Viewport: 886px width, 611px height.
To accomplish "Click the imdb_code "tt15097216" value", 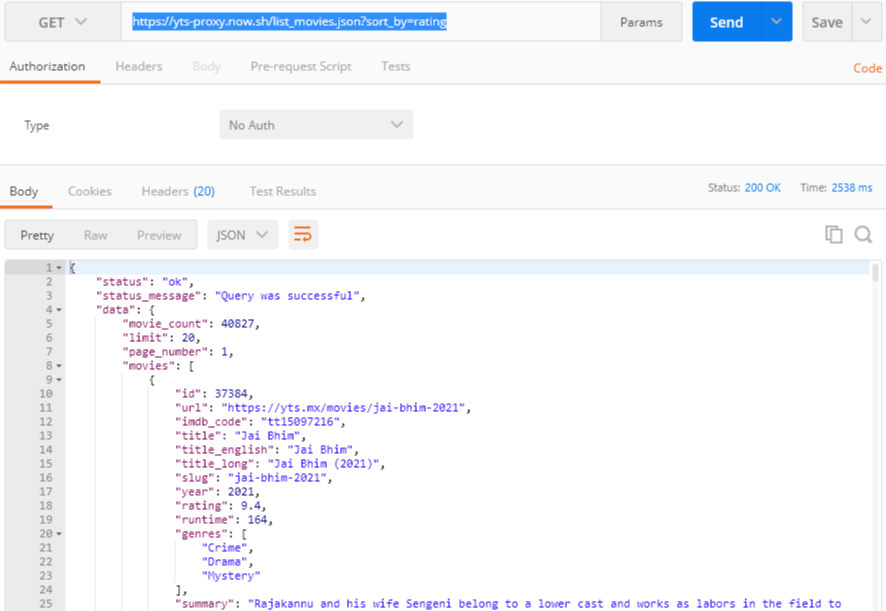I will tap(300, 422).
